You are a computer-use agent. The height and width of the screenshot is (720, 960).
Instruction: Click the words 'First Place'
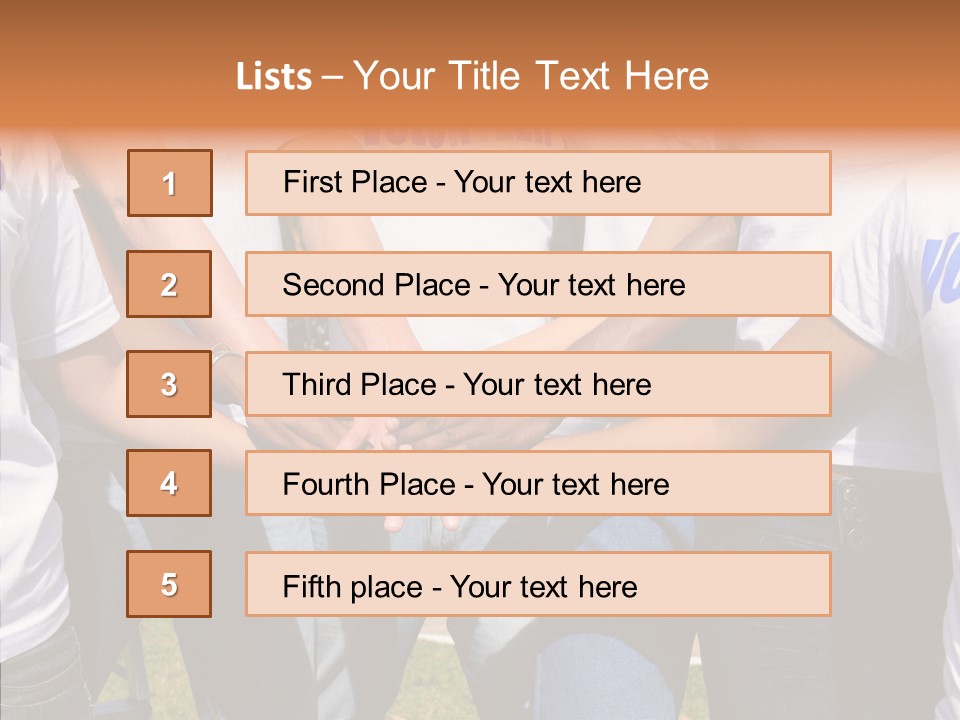tap(355, 182)
